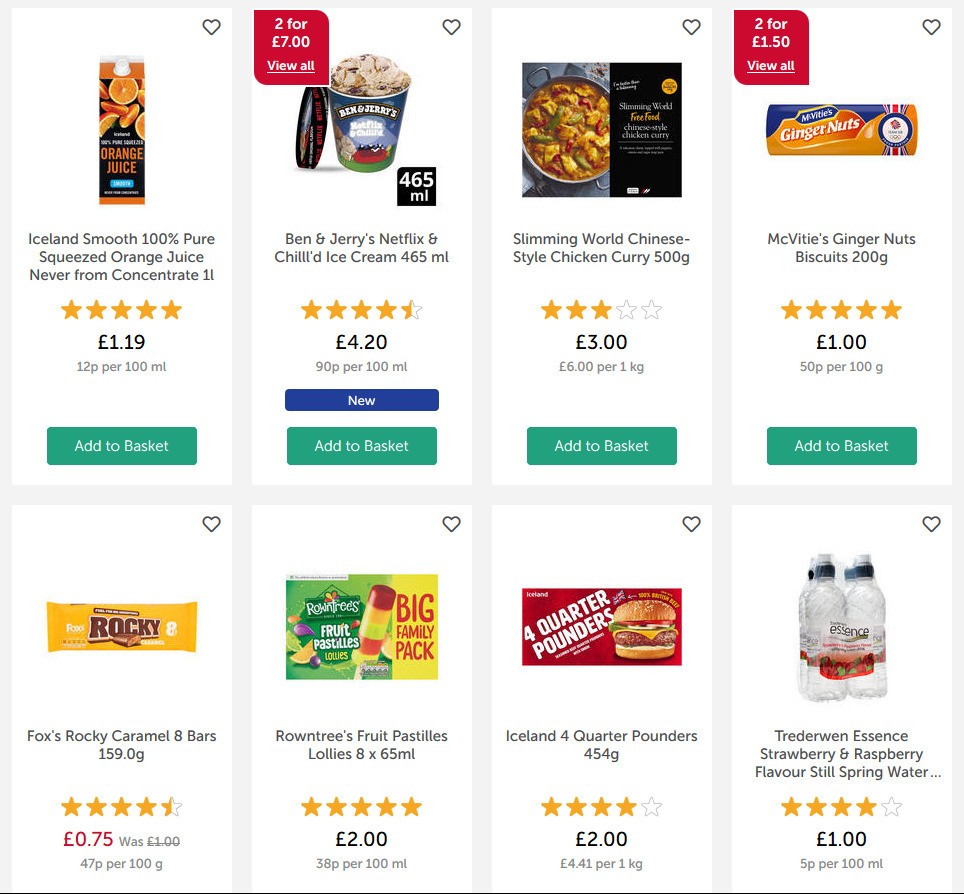
Task: Add the Quarter Pounders to favourites
Action: coord(691,524)
